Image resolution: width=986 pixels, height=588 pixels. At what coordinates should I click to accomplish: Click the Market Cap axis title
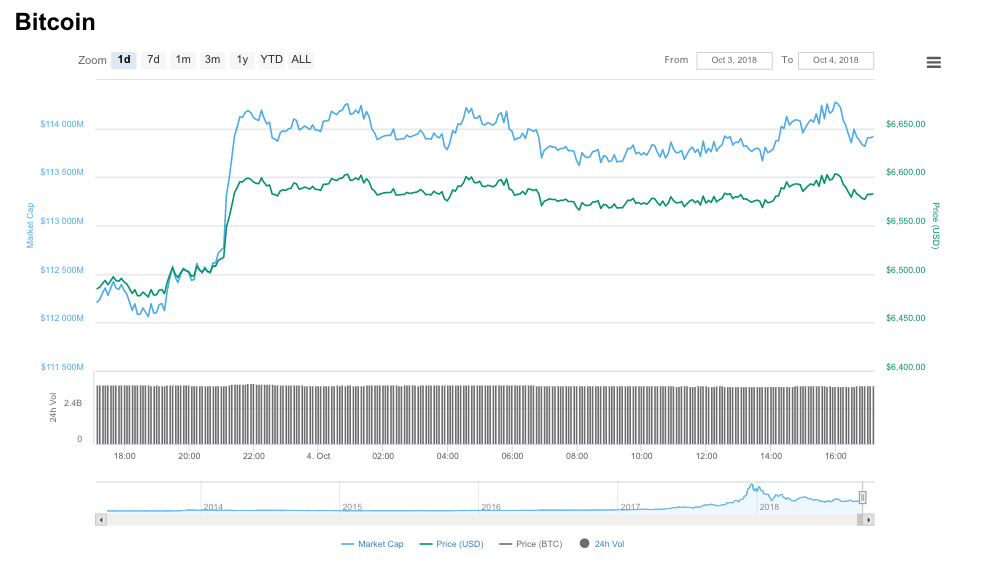(x=30, y=225)
